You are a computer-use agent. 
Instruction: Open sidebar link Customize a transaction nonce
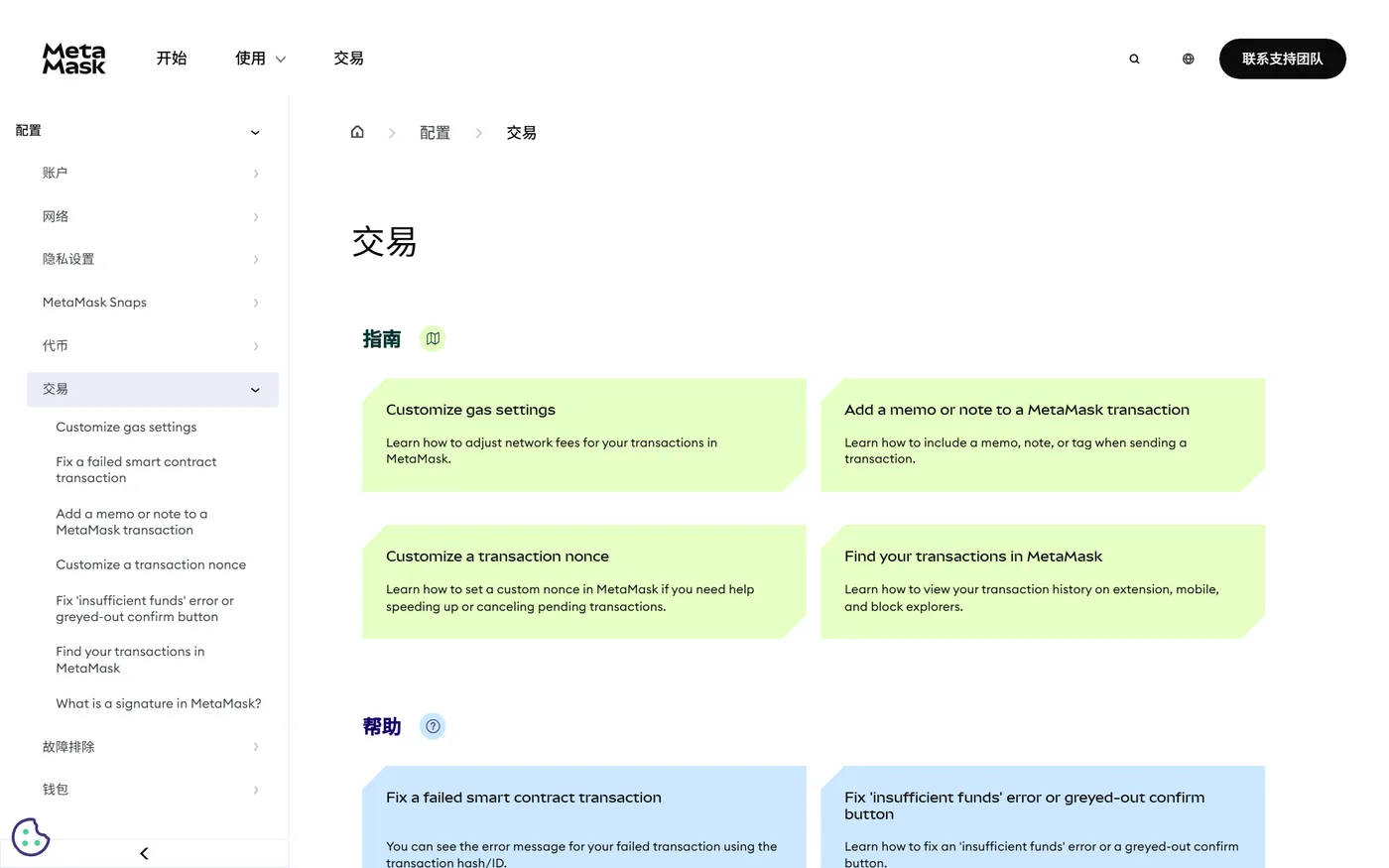(x=151, y=565)
